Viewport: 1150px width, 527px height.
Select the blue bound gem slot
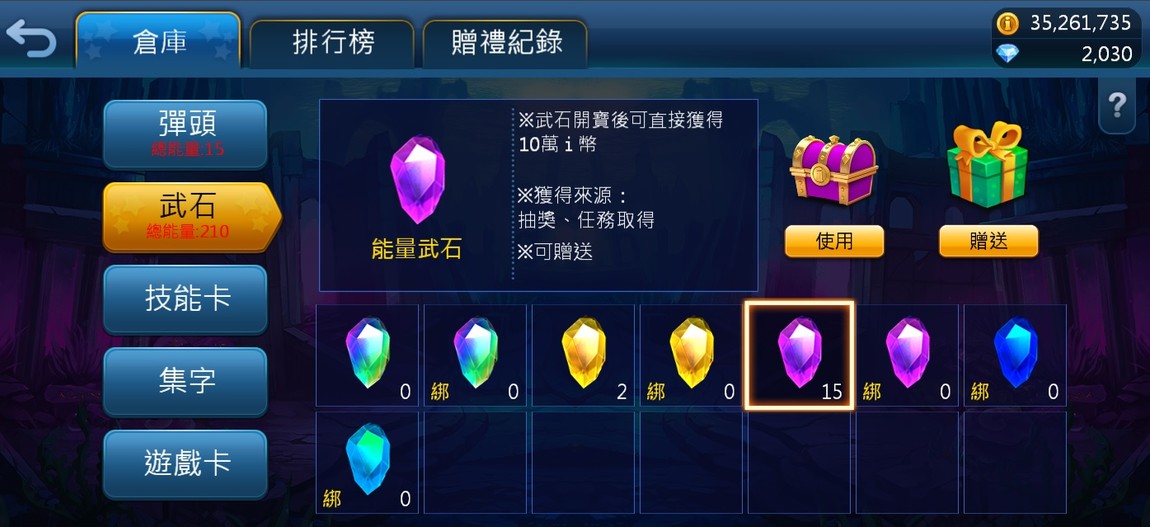pos(1015,355)
